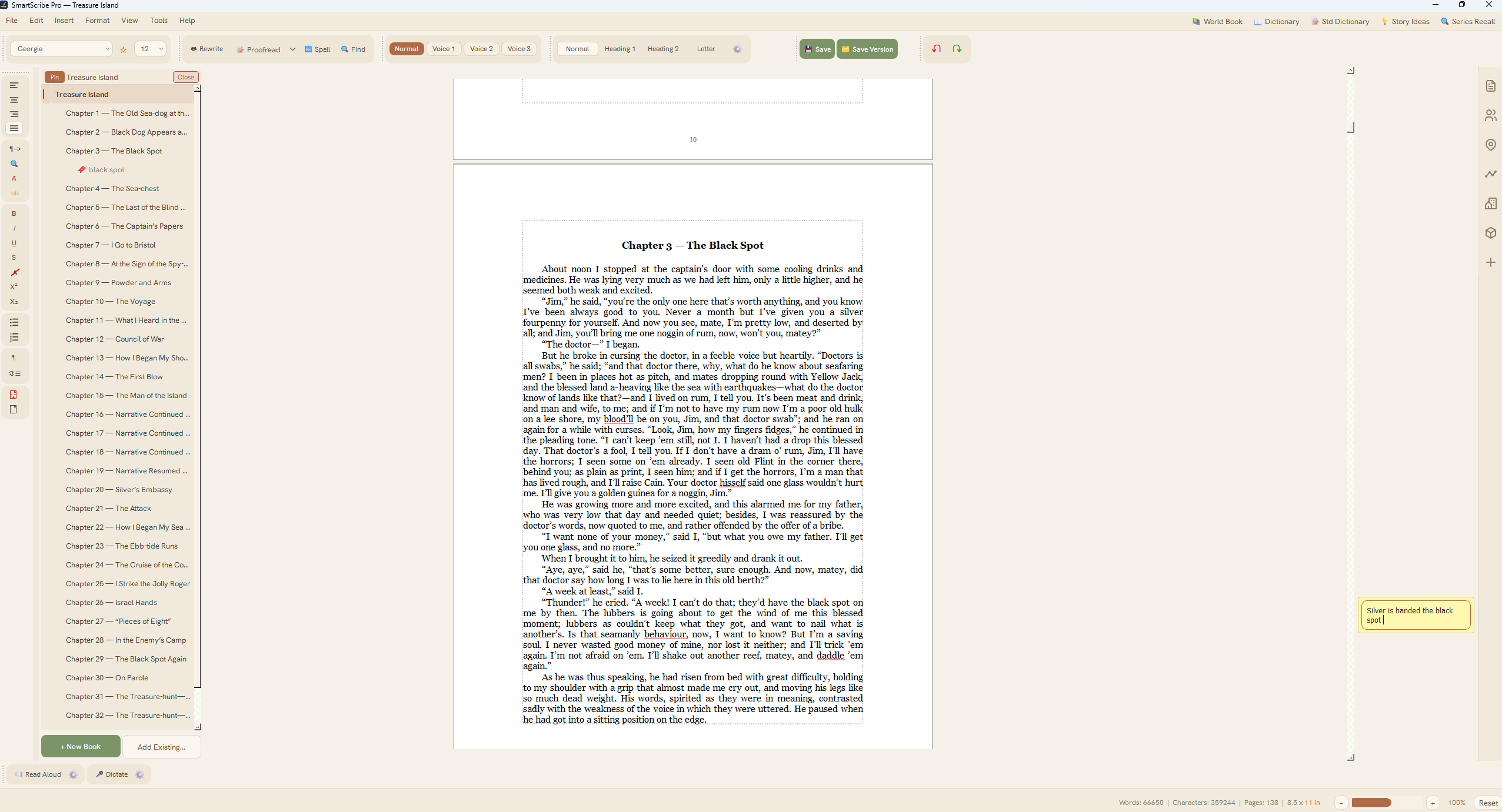Viewport: 1502px width, 812px height.
Task: Close the Treasure Island book panel
Action: pos(185,77)
